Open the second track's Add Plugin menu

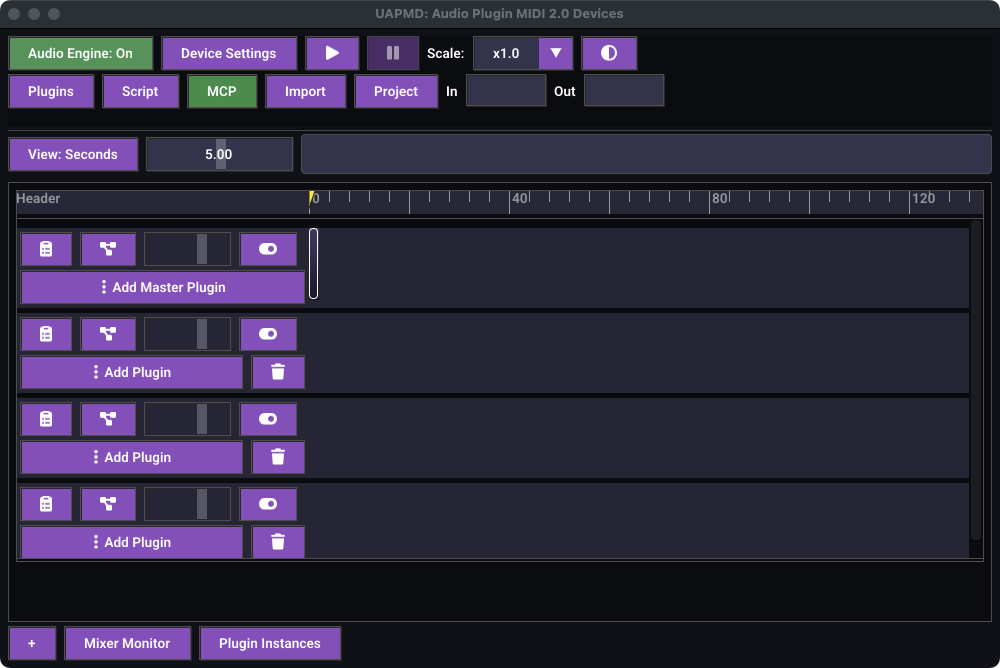(x=132, y=457)
